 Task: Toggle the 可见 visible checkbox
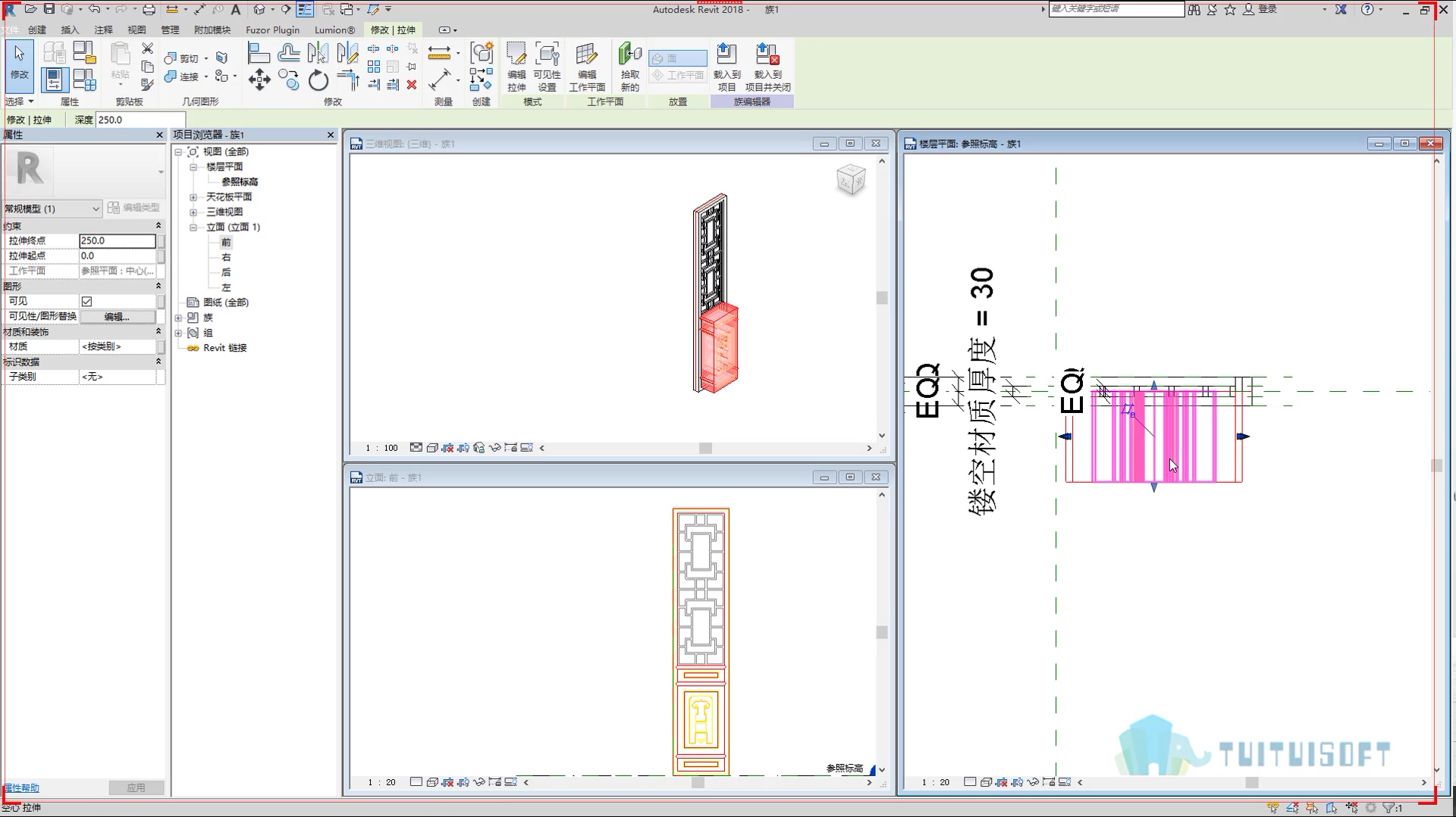(x=87, y=301)
